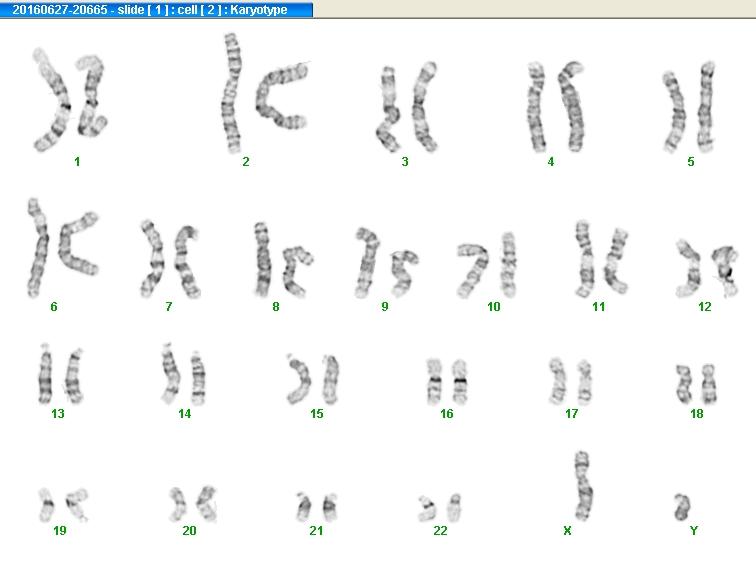This screenshot has height=582, width=756.
Task: Click the chromosome 19 label
Action: [60, 531]
